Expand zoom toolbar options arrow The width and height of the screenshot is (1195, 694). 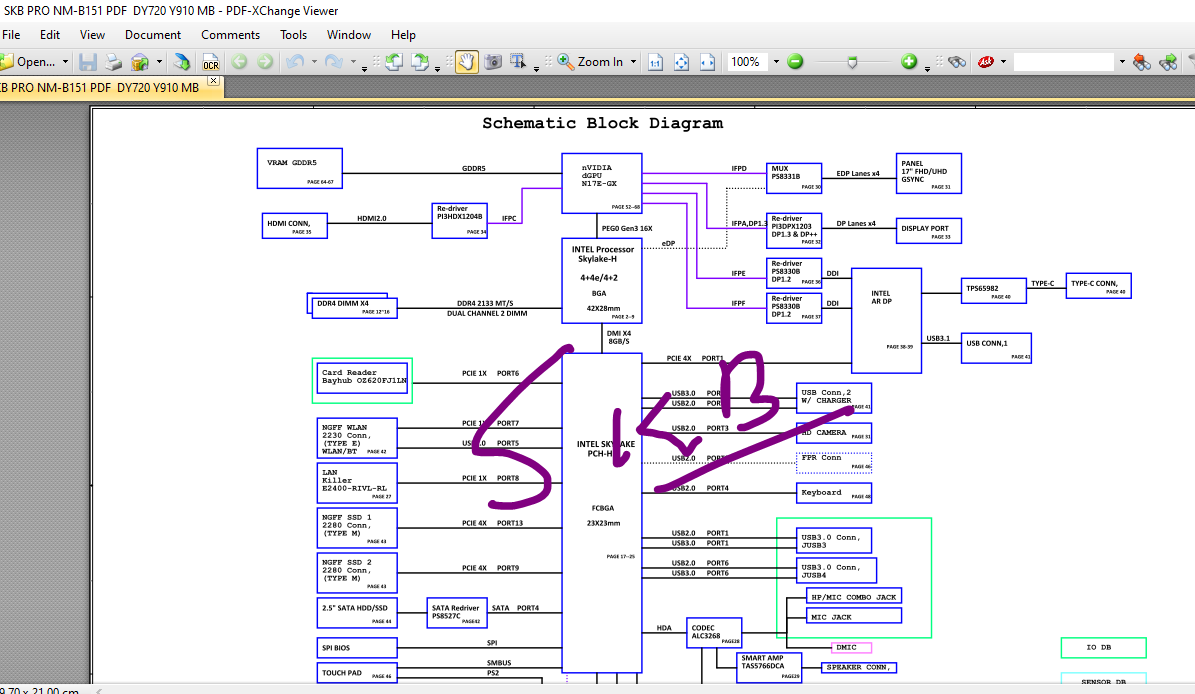(x=927, y=69)
